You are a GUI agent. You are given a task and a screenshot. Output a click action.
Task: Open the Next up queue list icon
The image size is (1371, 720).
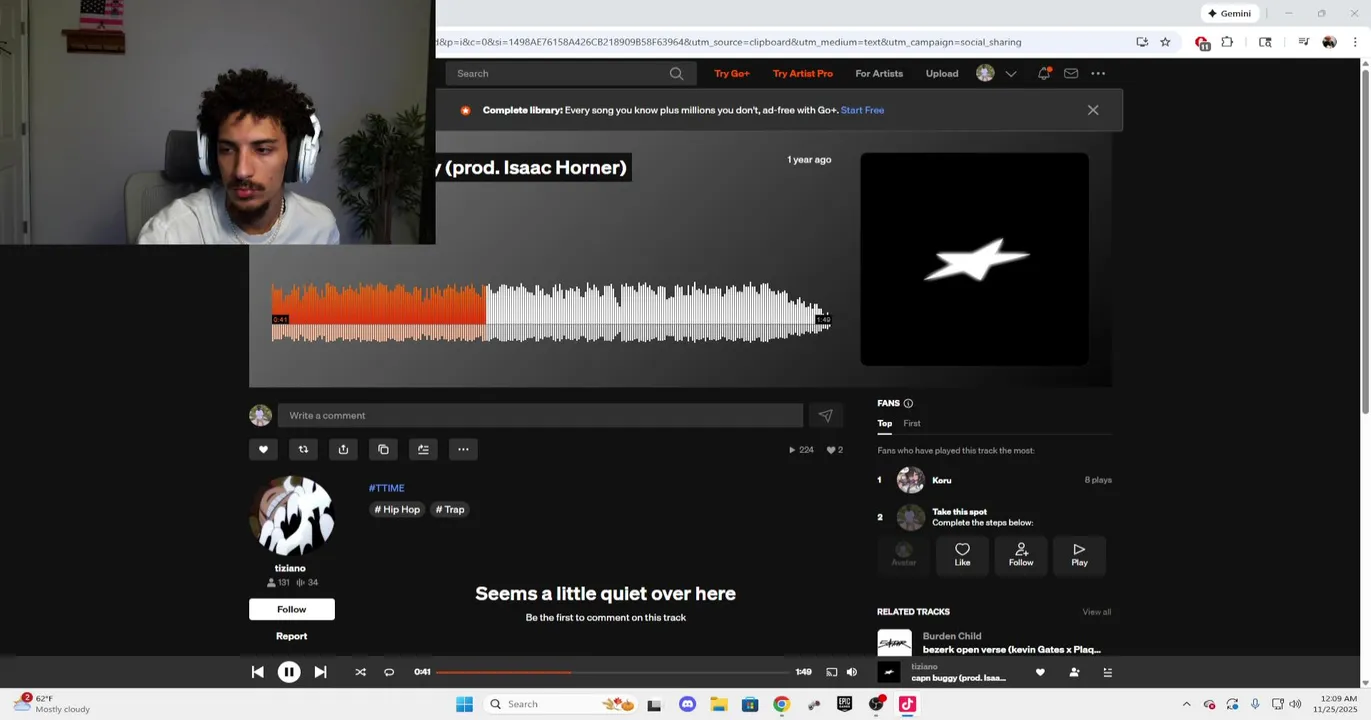(x=1107, y=672)
